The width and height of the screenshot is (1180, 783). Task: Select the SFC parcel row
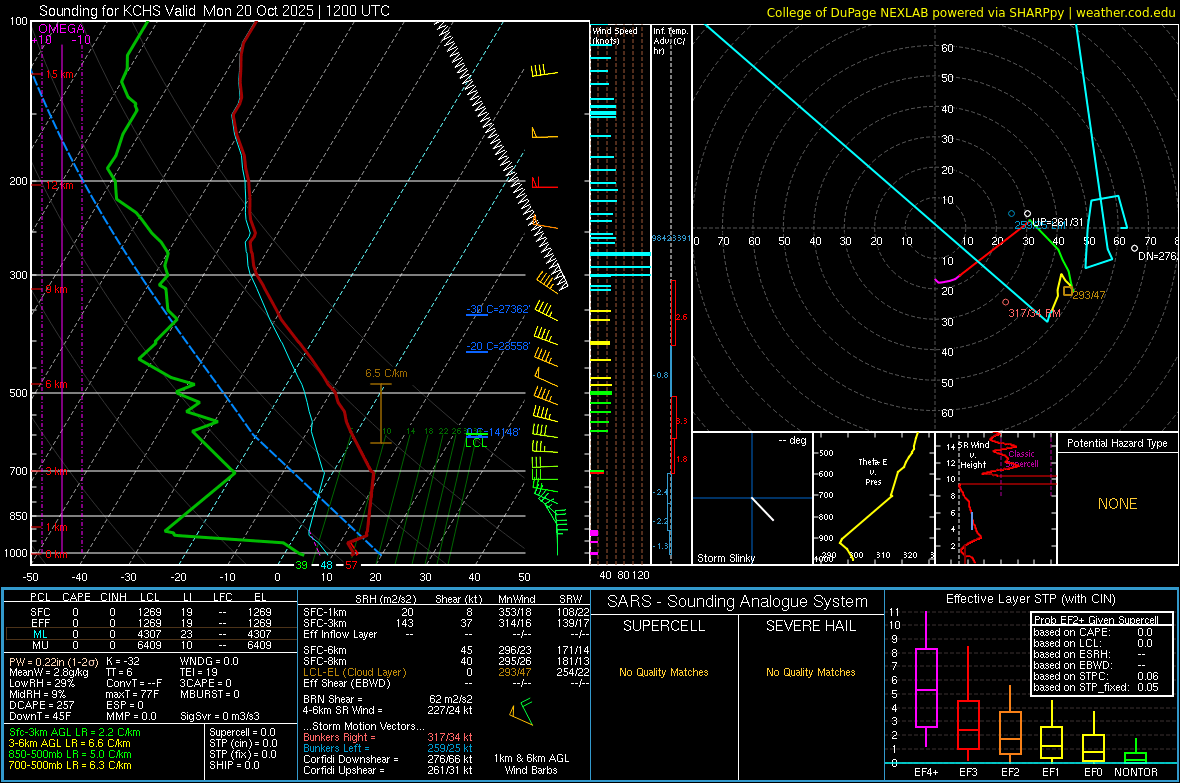(151, 612)
